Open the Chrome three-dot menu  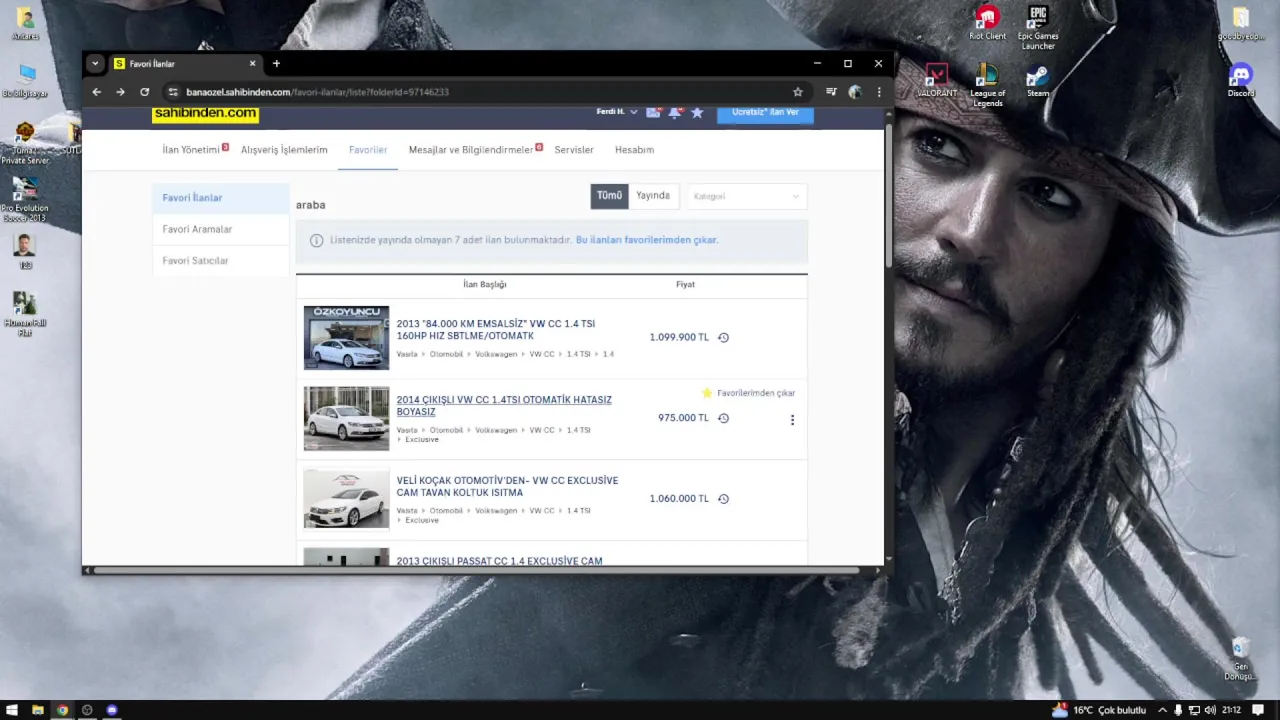click(x=879, y=92)
